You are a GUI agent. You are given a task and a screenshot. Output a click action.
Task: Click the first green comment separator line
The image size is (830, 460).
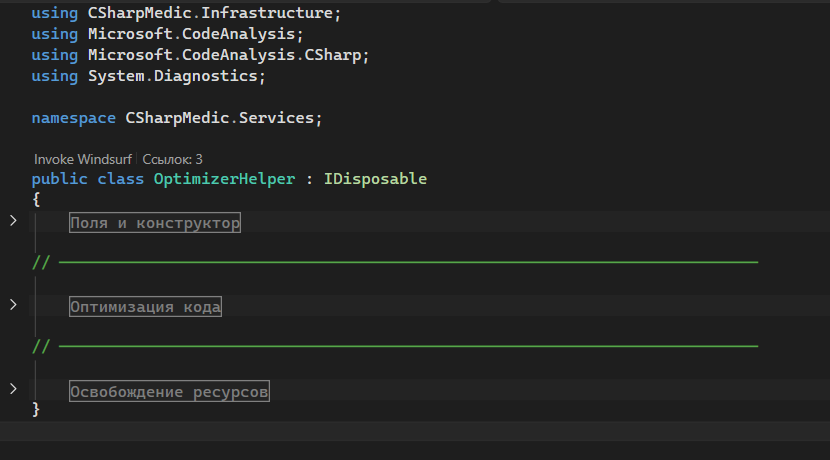click(x=400, y=263)
